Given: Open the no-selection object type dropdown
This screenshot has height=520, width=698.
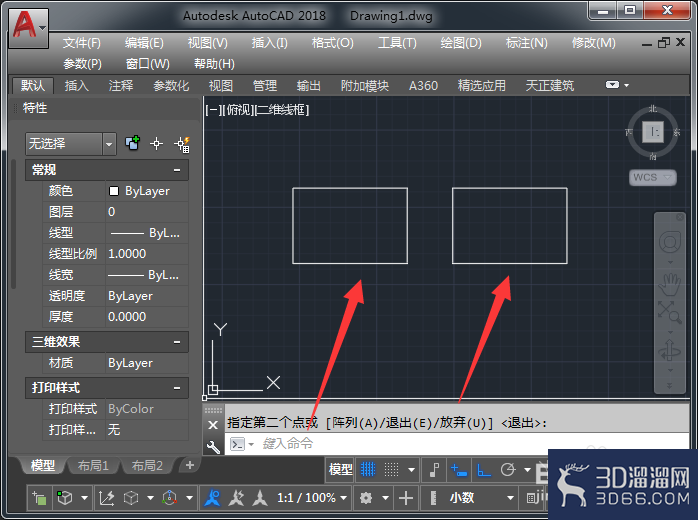Looking at the screenshot, I should tap(71, 144).
